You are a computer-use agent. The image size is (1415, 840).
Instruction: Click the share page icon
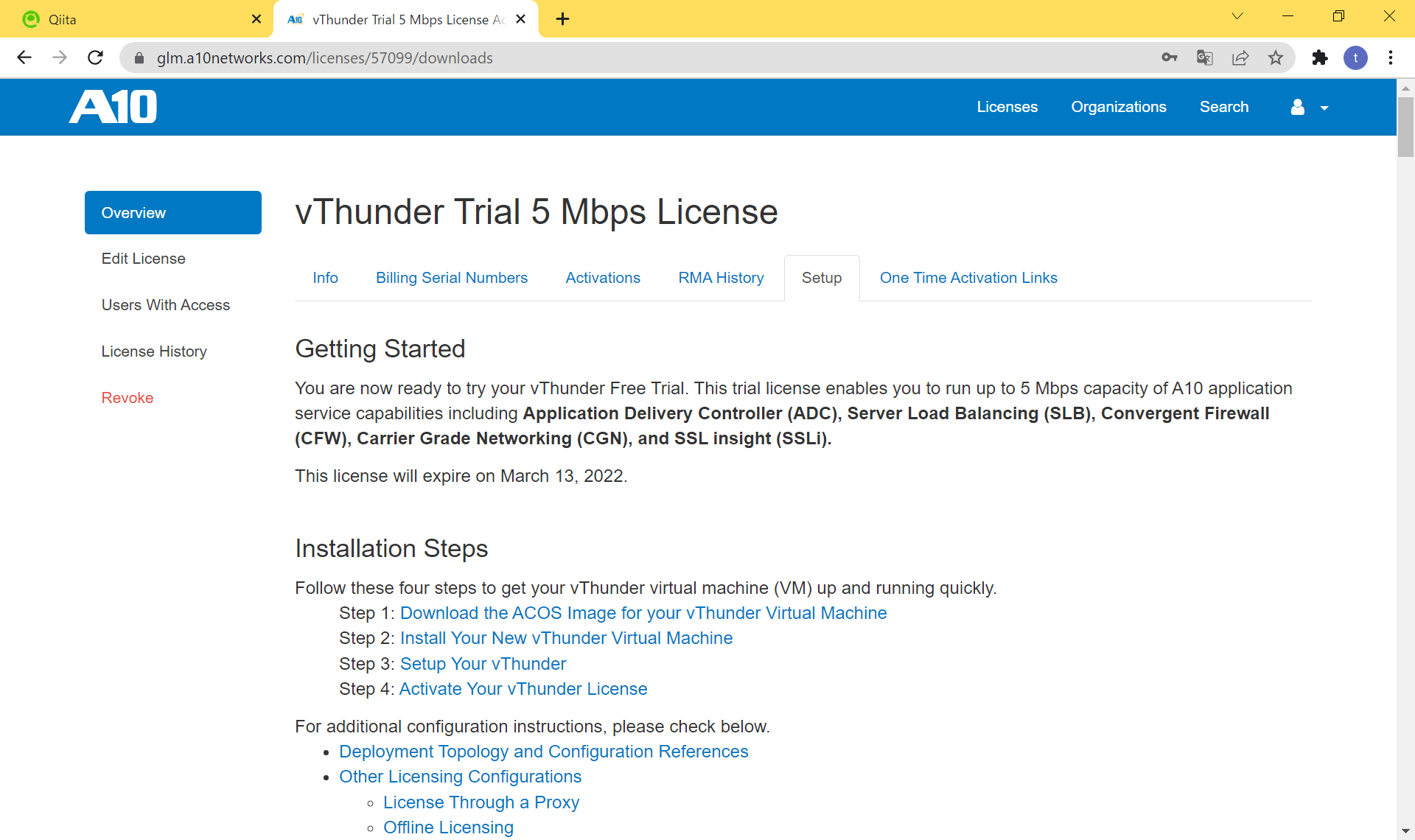click(x=1240, y=57)
